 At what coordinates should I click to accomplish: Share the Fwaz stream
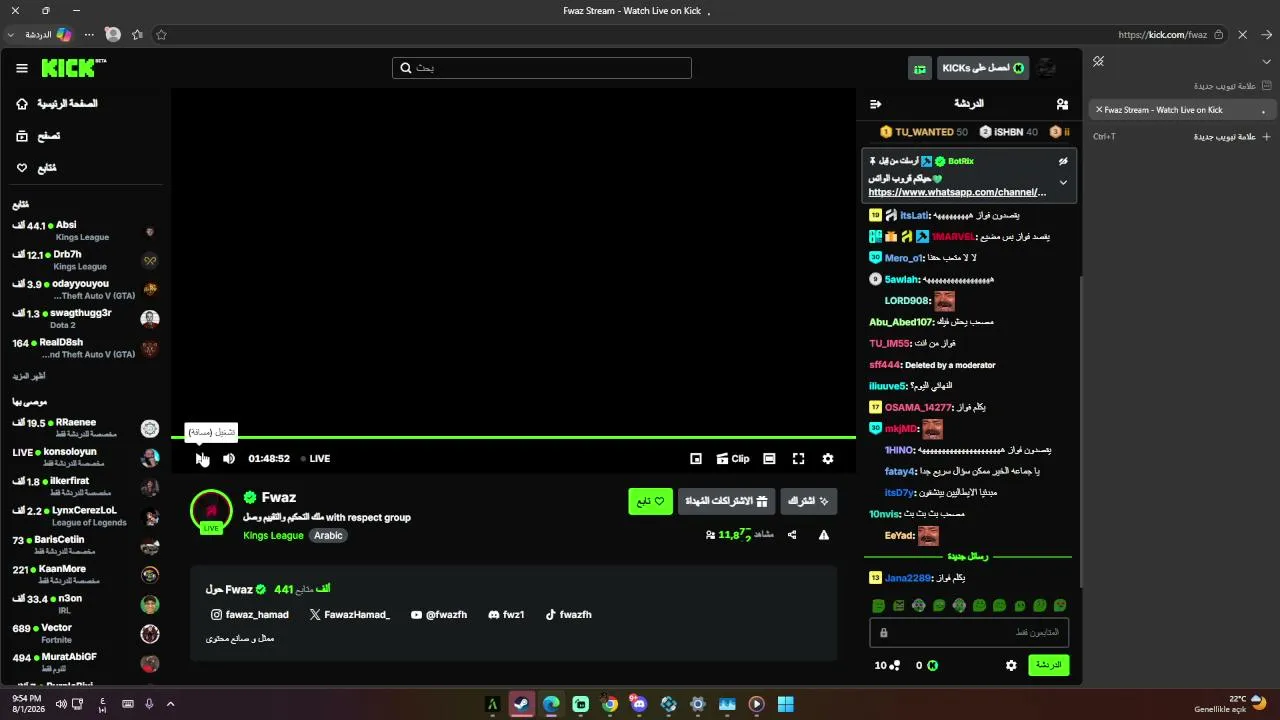pyautogui.click(x=792, y=535)
